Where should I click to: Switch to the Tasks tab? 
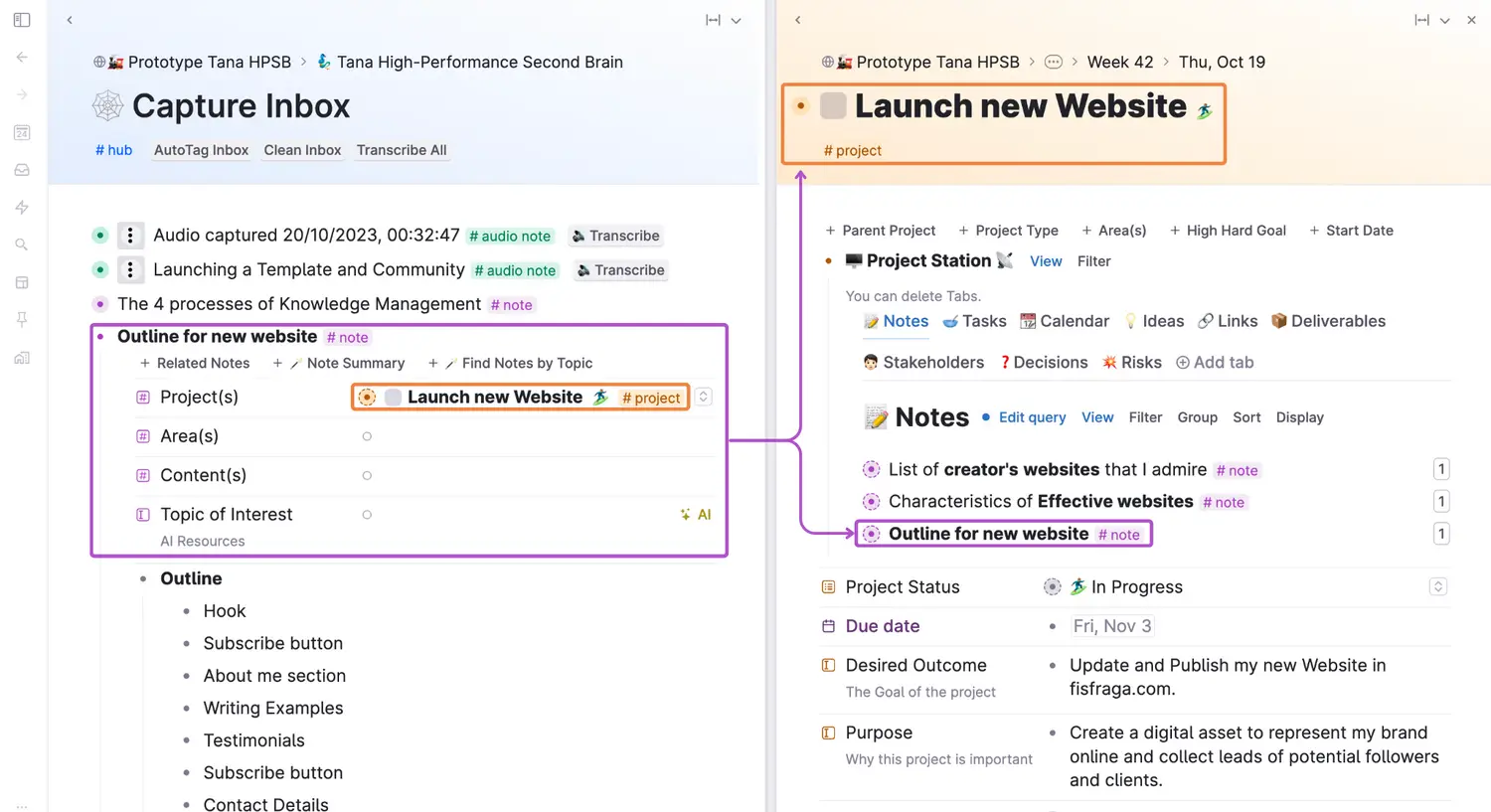click(x=974, y=321)
